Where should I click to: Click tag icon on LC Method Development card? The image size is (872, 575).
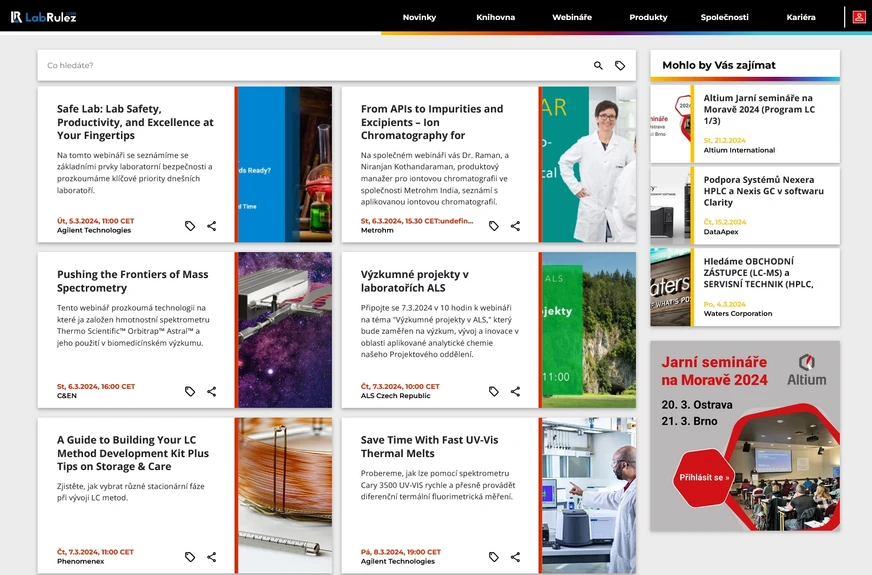[190, 557]
